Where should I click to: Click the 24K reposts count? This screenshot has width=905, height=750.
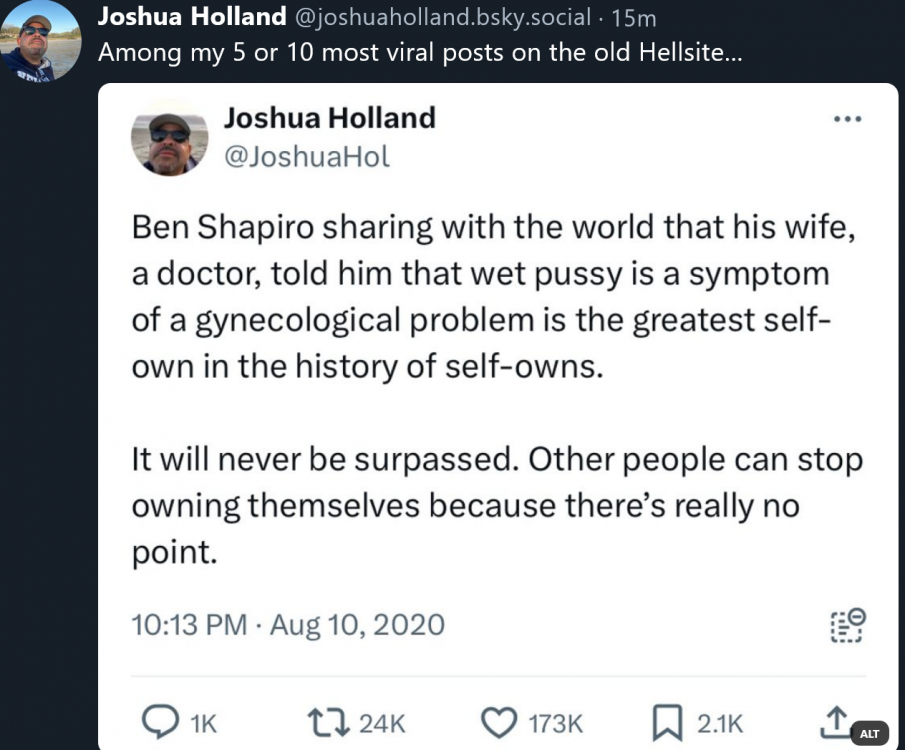(x=382, y=724)
